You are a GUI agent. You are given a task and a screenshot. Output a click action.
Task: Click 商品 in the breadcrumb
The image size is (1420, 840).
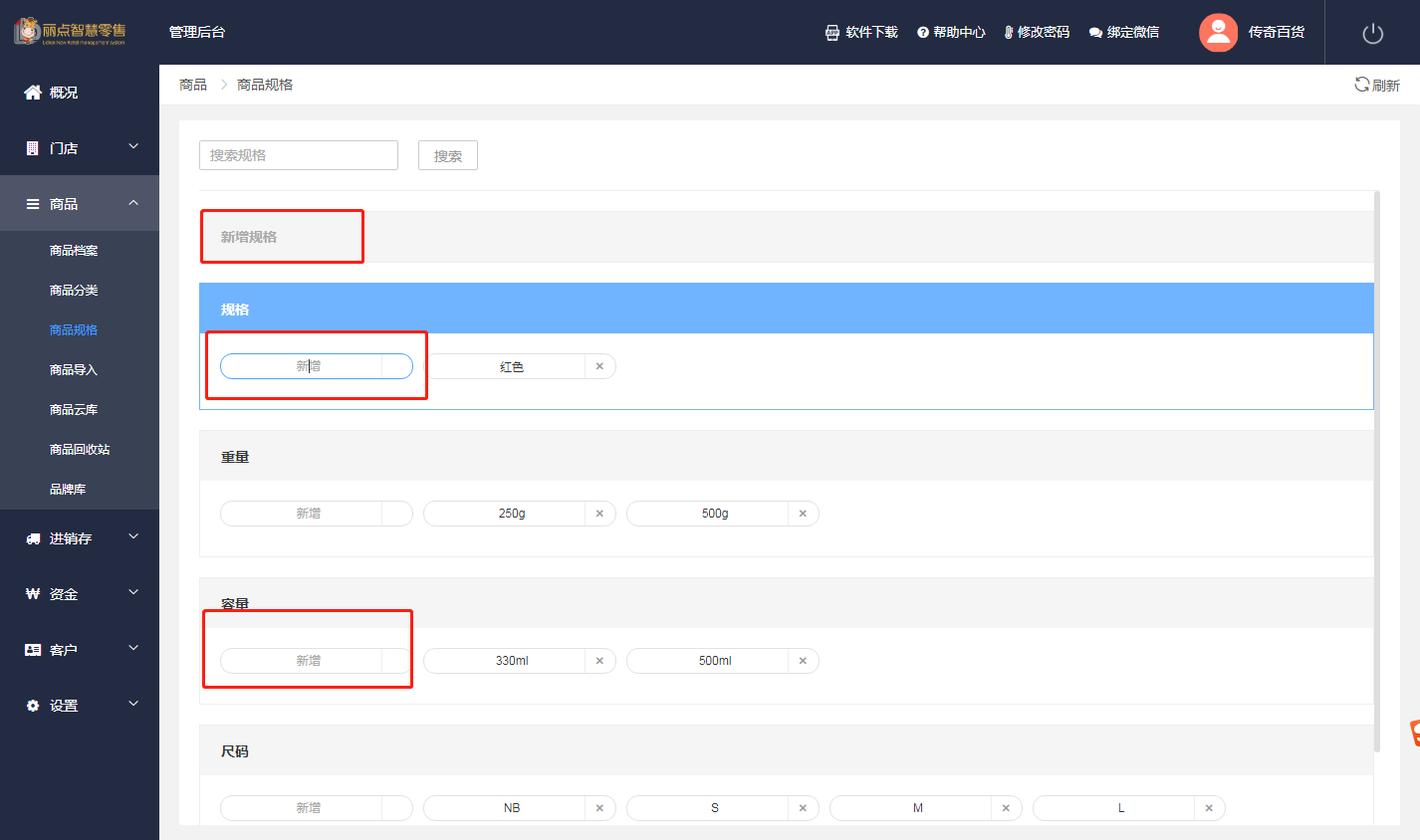tap(193, 85)
